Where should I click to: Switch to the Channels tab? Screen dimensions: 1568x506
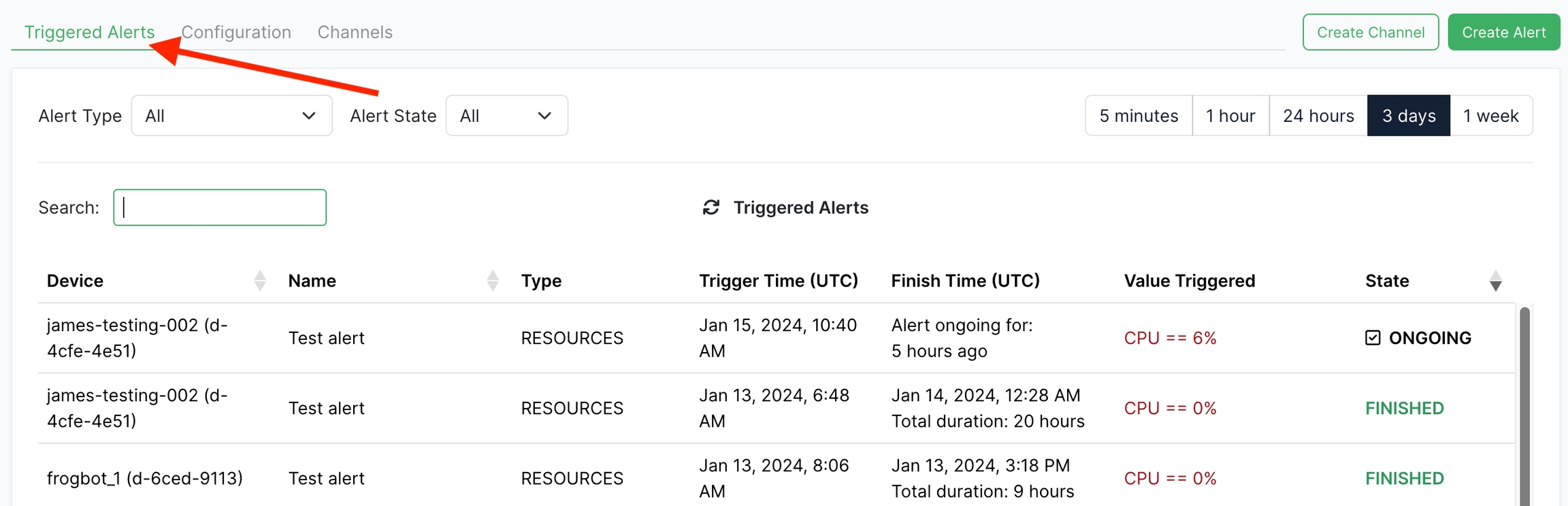click(355, 32)
